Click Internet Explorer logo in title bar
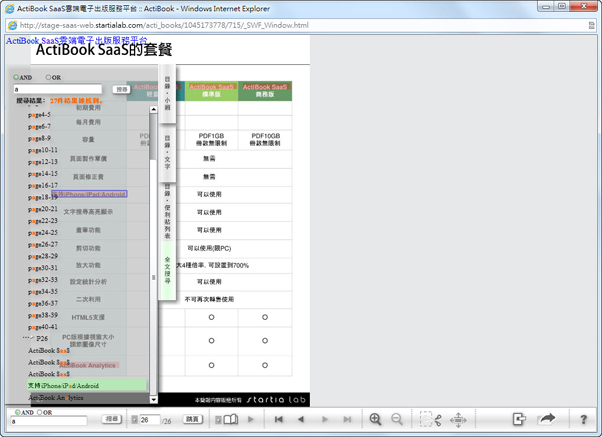This screenshot has width=602, height=437. click(x=10, y=8)
